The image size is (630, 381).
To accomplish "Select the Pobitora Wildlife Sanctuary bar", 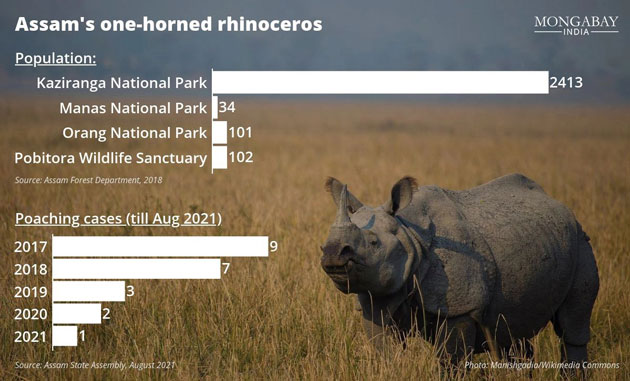I will point(220,157).
